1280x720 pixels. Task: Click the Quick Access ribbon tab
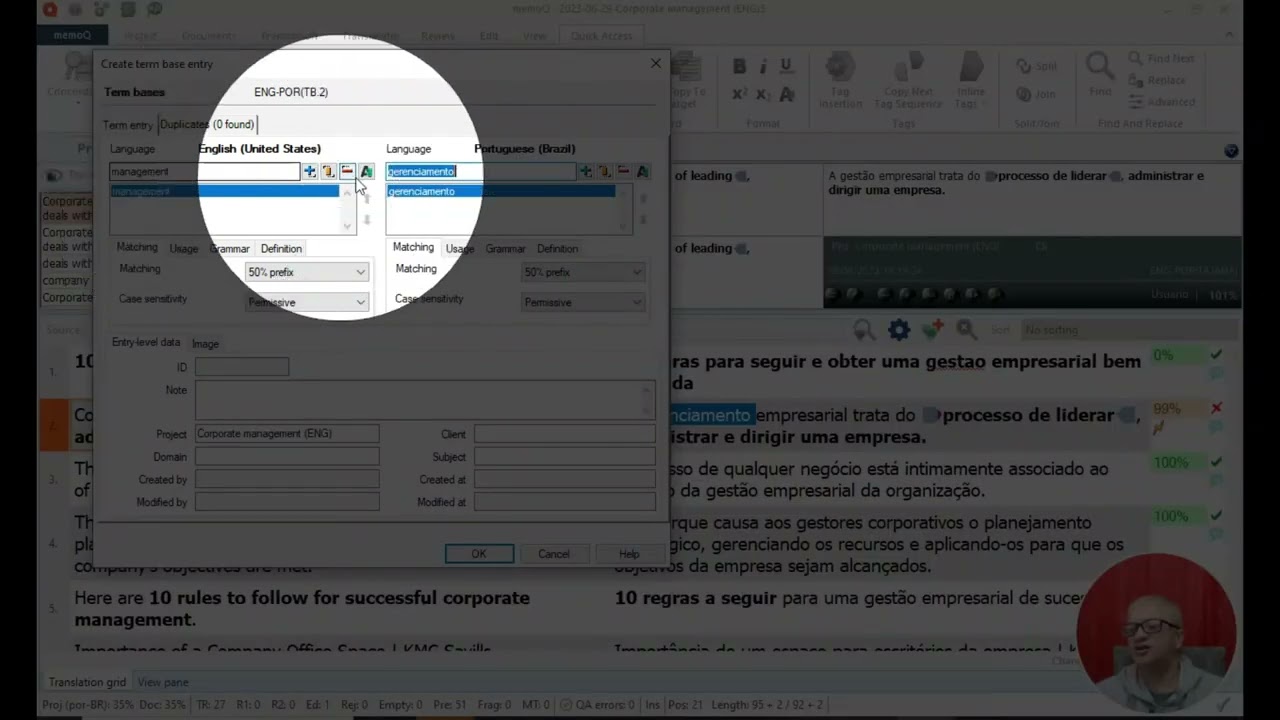click(601, 36)
